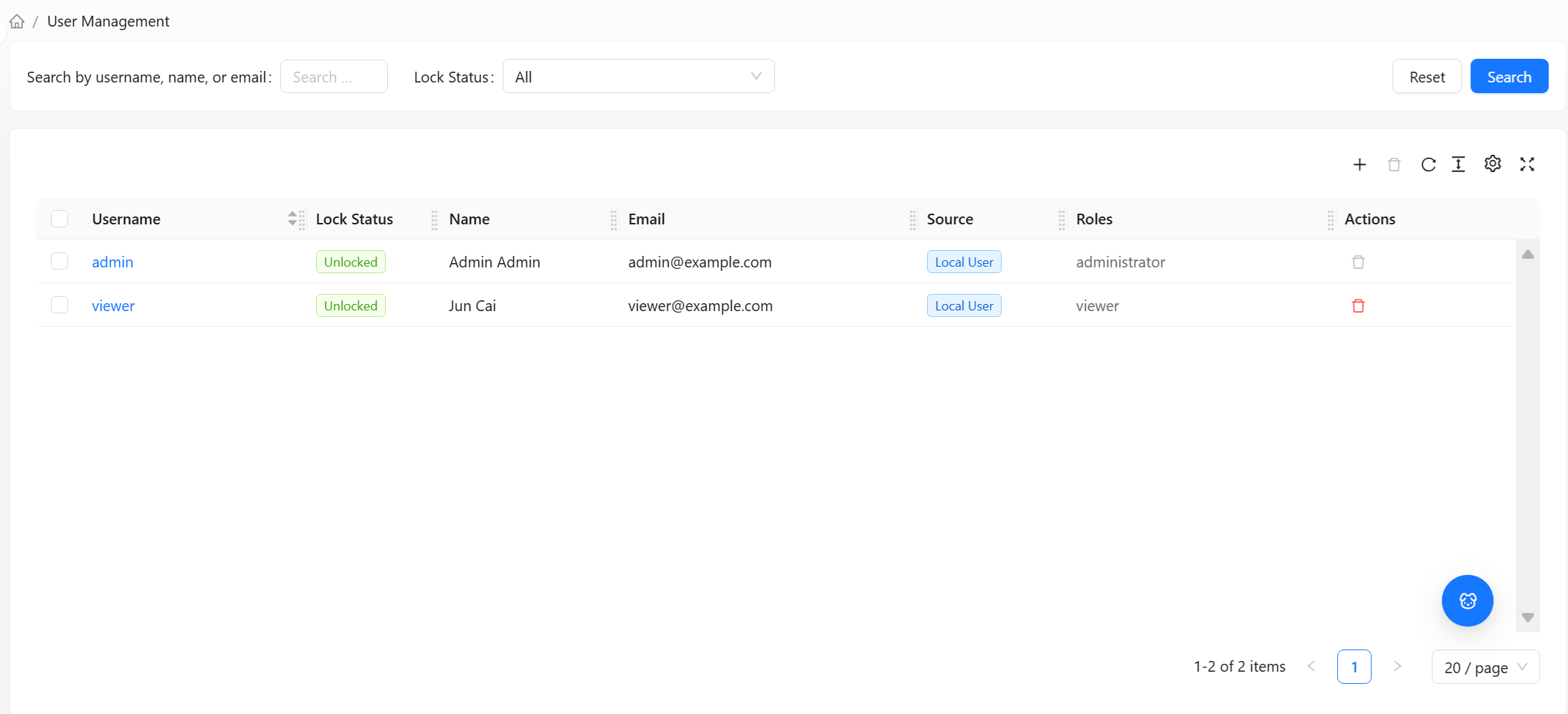Click viewer@example.com email cell
The image size is (1568, 714).
700,306
